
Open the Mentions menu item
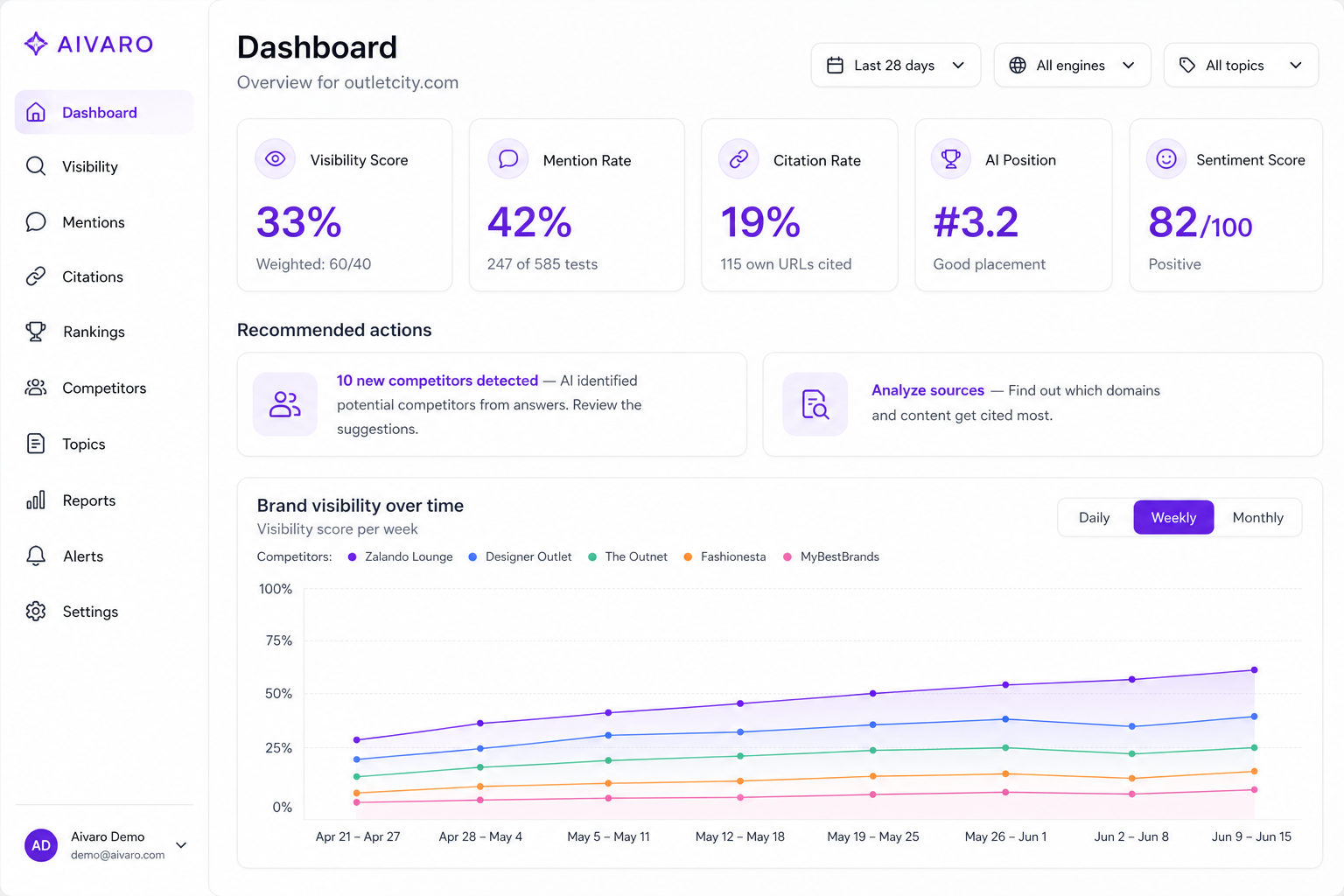(104, 222)
